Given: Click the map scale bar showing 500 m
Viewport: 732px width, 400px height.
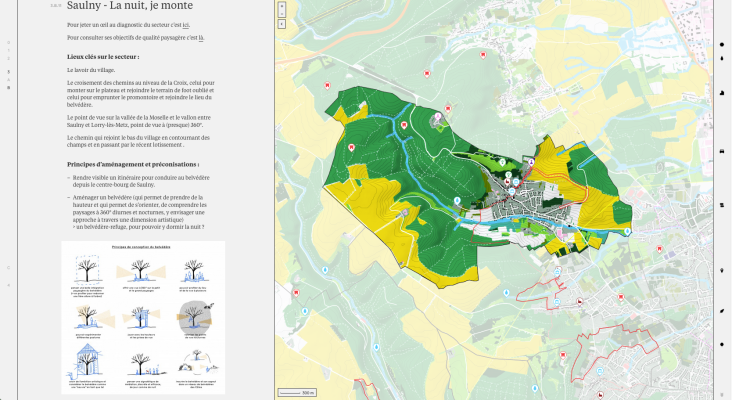Looking at the screenshot, I should coord(298,392).
